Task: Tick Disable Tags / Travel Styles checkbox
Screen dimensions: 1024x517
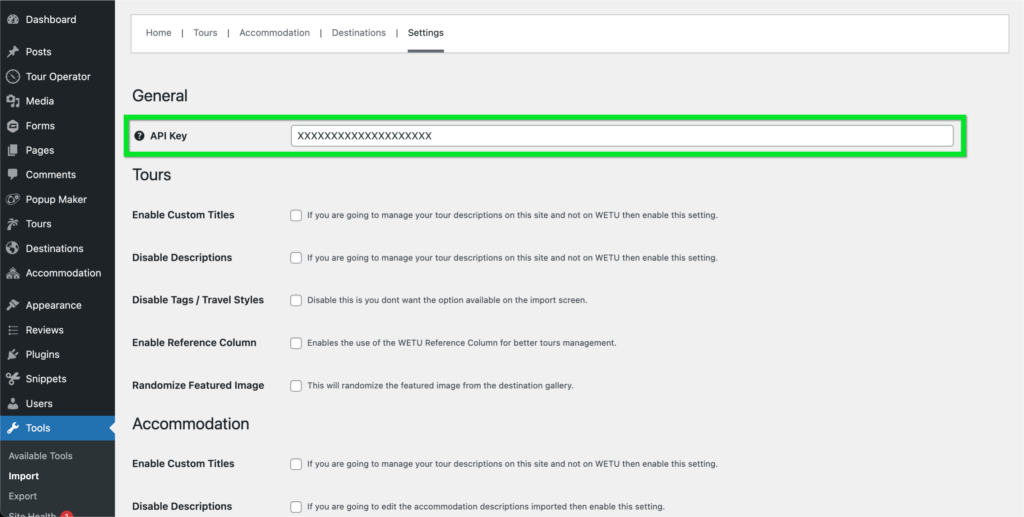Action: (296, 300)
